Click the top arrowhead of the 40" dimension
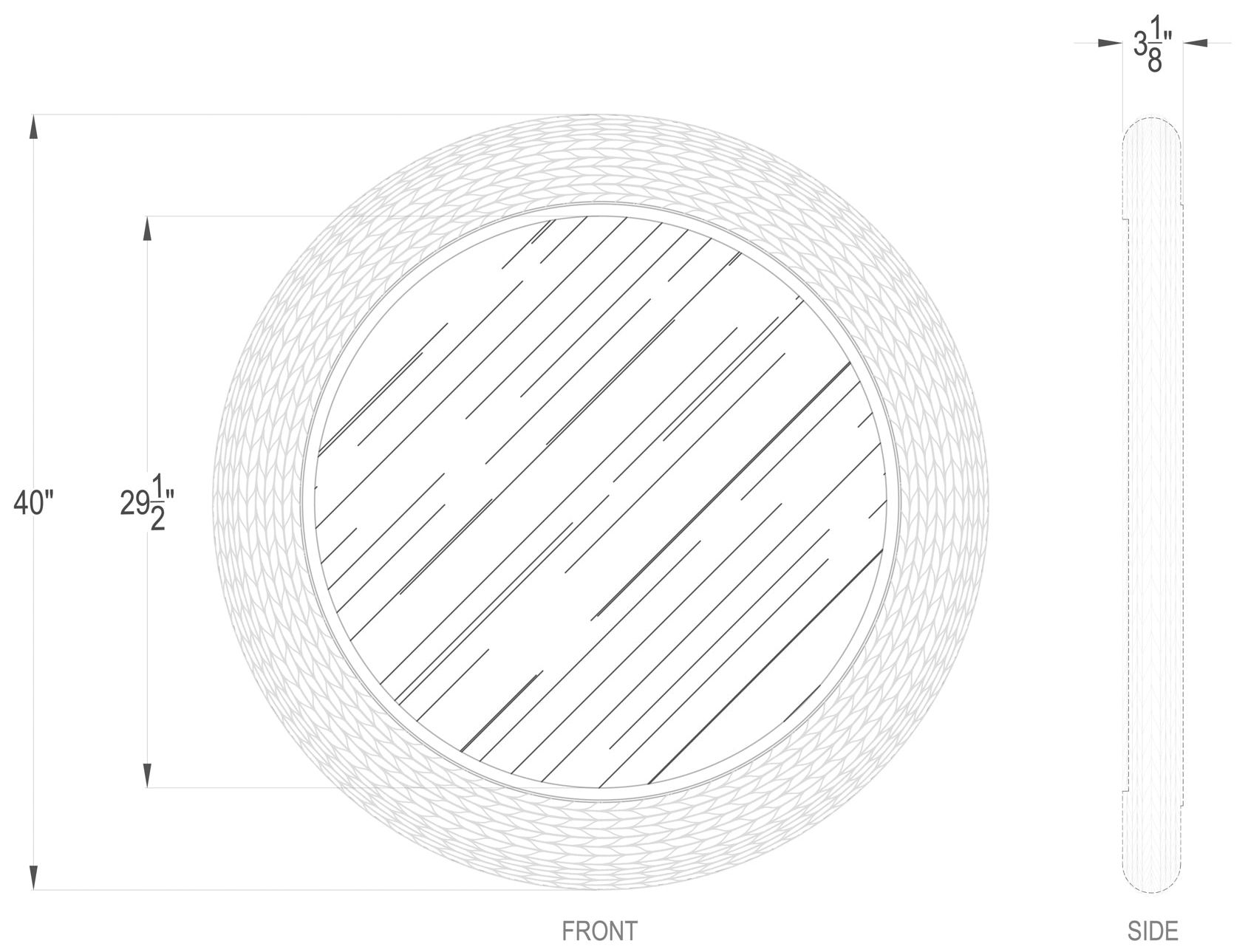This screenshot has height=952, width=1248. click(x=34, y=127)
